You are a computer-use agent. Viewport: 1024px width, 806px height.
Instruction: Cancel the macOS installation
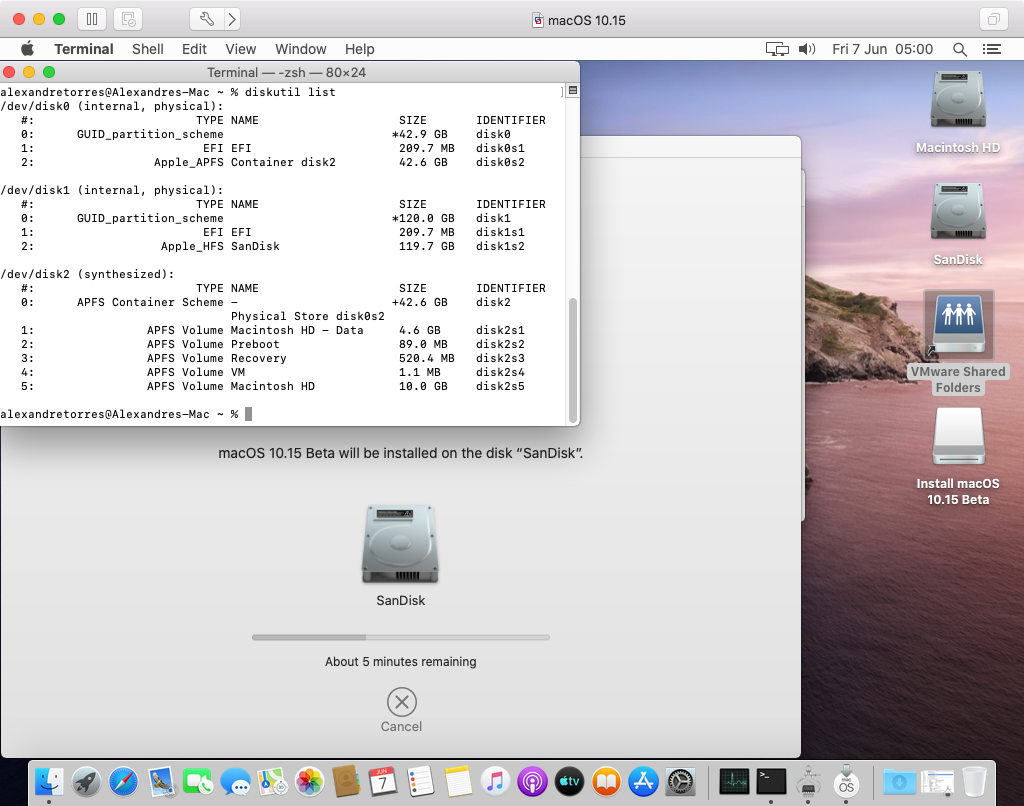point(401,702)
